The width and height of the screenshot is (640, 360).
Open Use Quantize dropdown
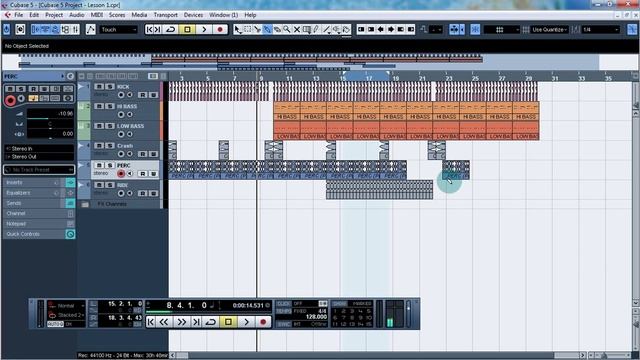coord(549,30)
